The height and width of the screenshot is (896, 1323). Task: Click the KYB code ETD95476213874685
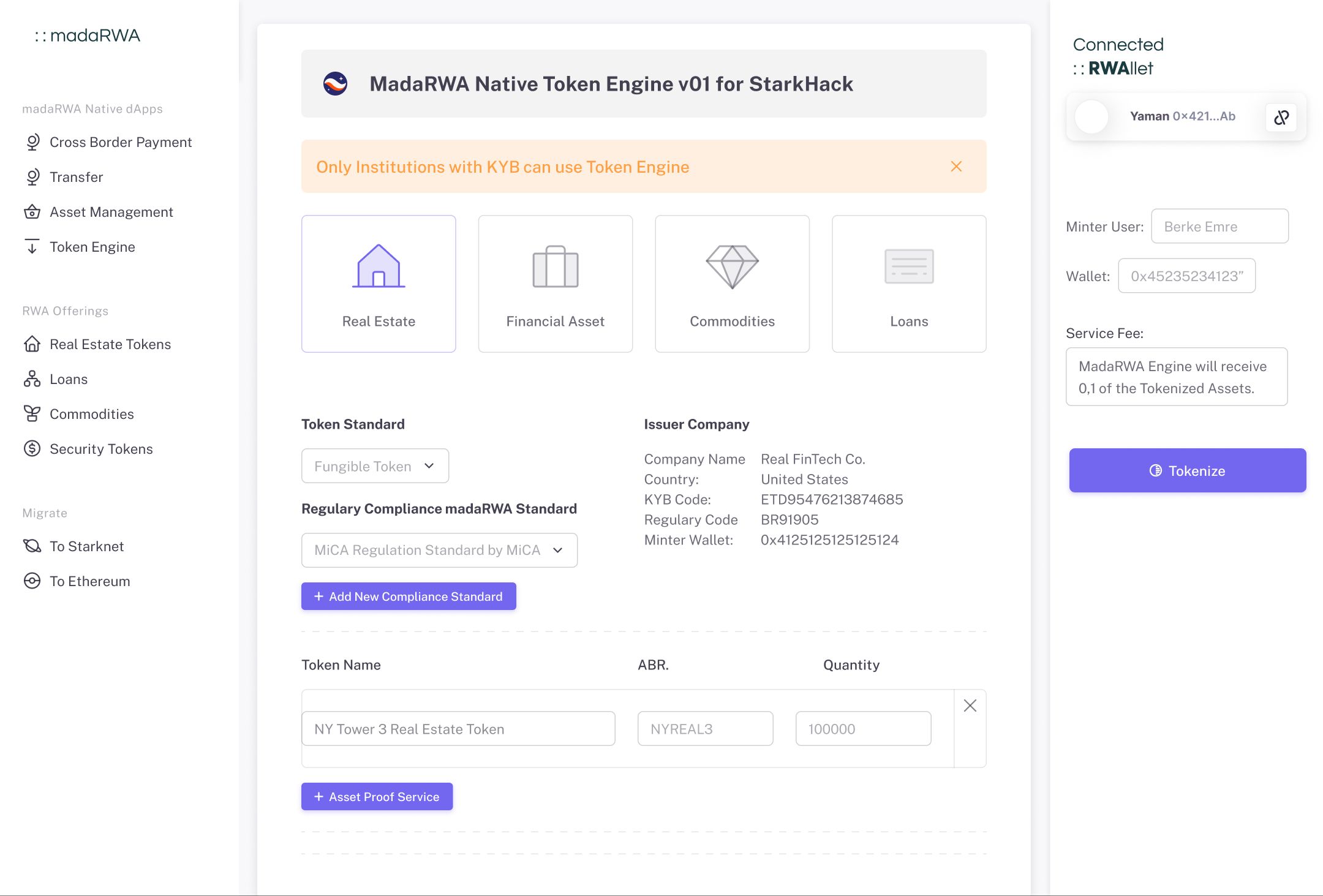[832, 499]
